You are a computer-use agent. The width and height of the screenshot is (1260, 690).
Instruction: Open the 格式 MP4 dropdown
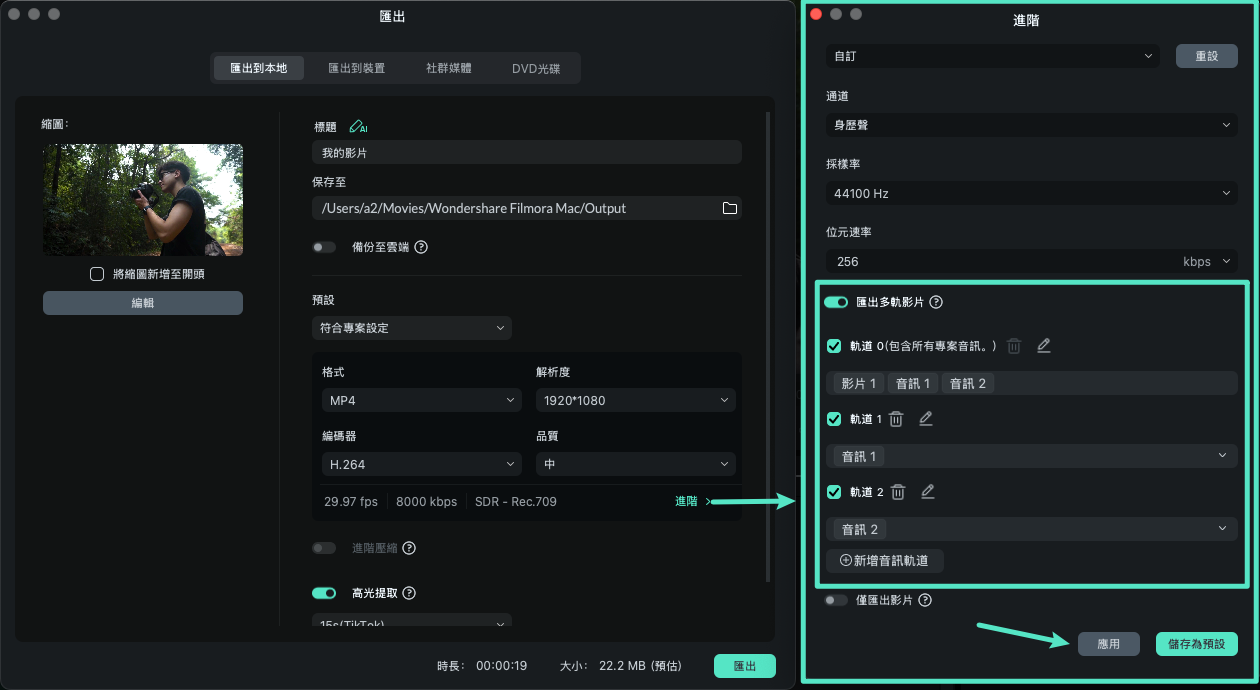(x=420, y=399)
